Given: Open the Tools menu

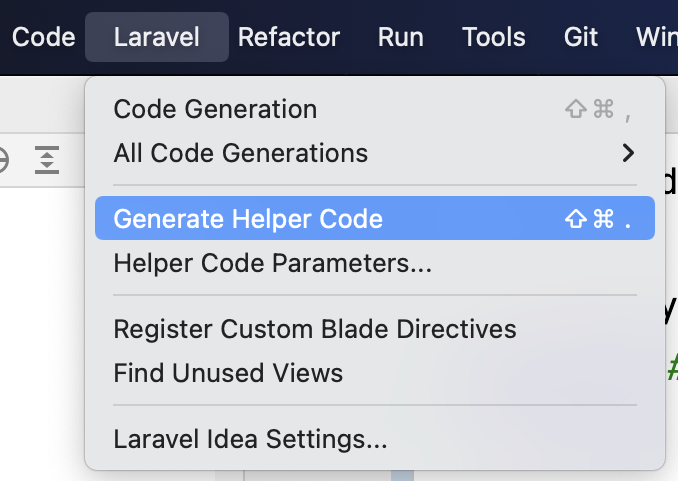Looking at the screenshot, I should coord(493,37).
